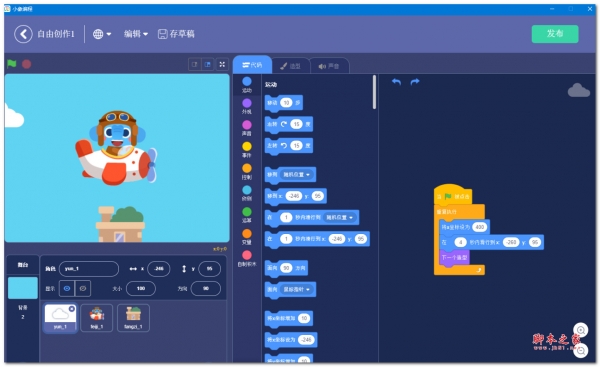Select the orange 控制 control category
This screenshot has height=367, width=600.
pyautogui.click(x=247, y=172)
